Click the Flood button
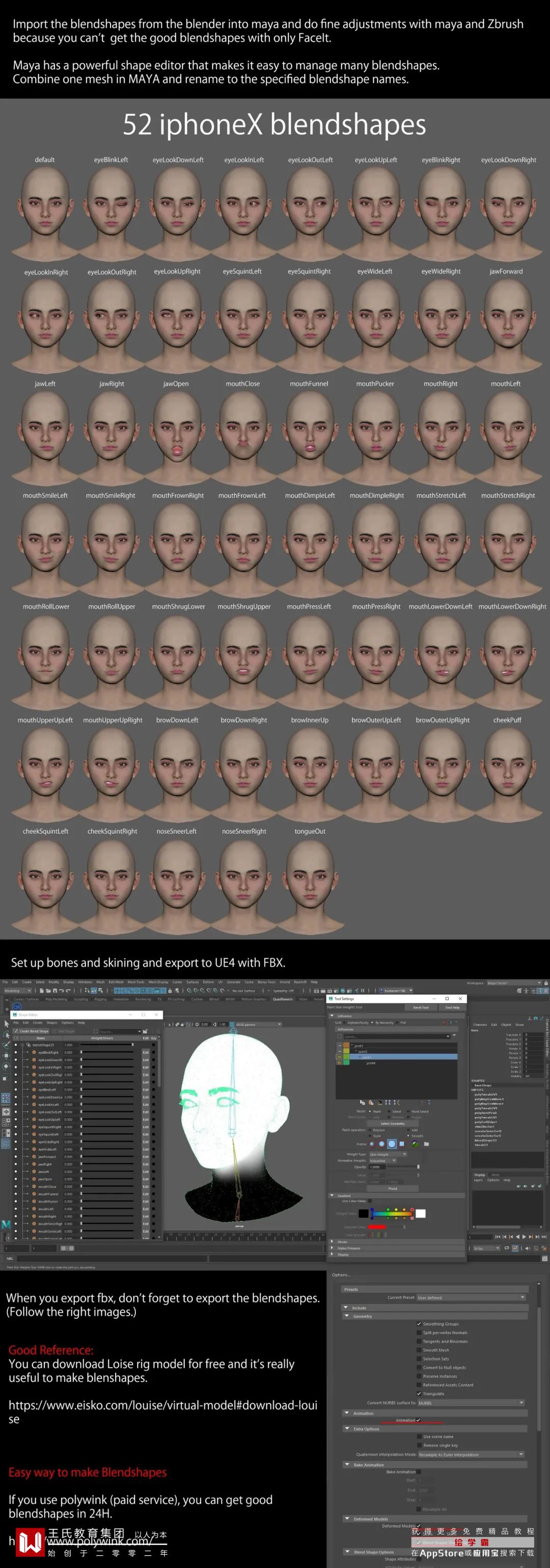 pyautogui.click(x=393, y=1189)
